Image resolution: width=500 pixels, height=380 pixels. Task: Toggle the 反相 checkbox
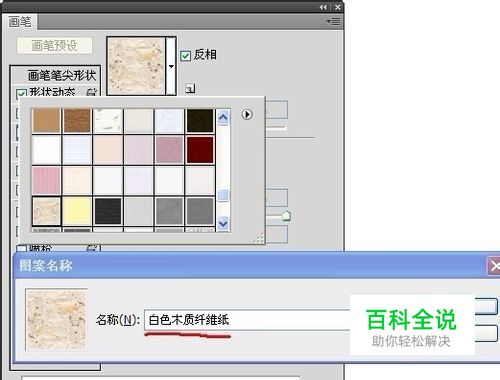coord(185,55)
